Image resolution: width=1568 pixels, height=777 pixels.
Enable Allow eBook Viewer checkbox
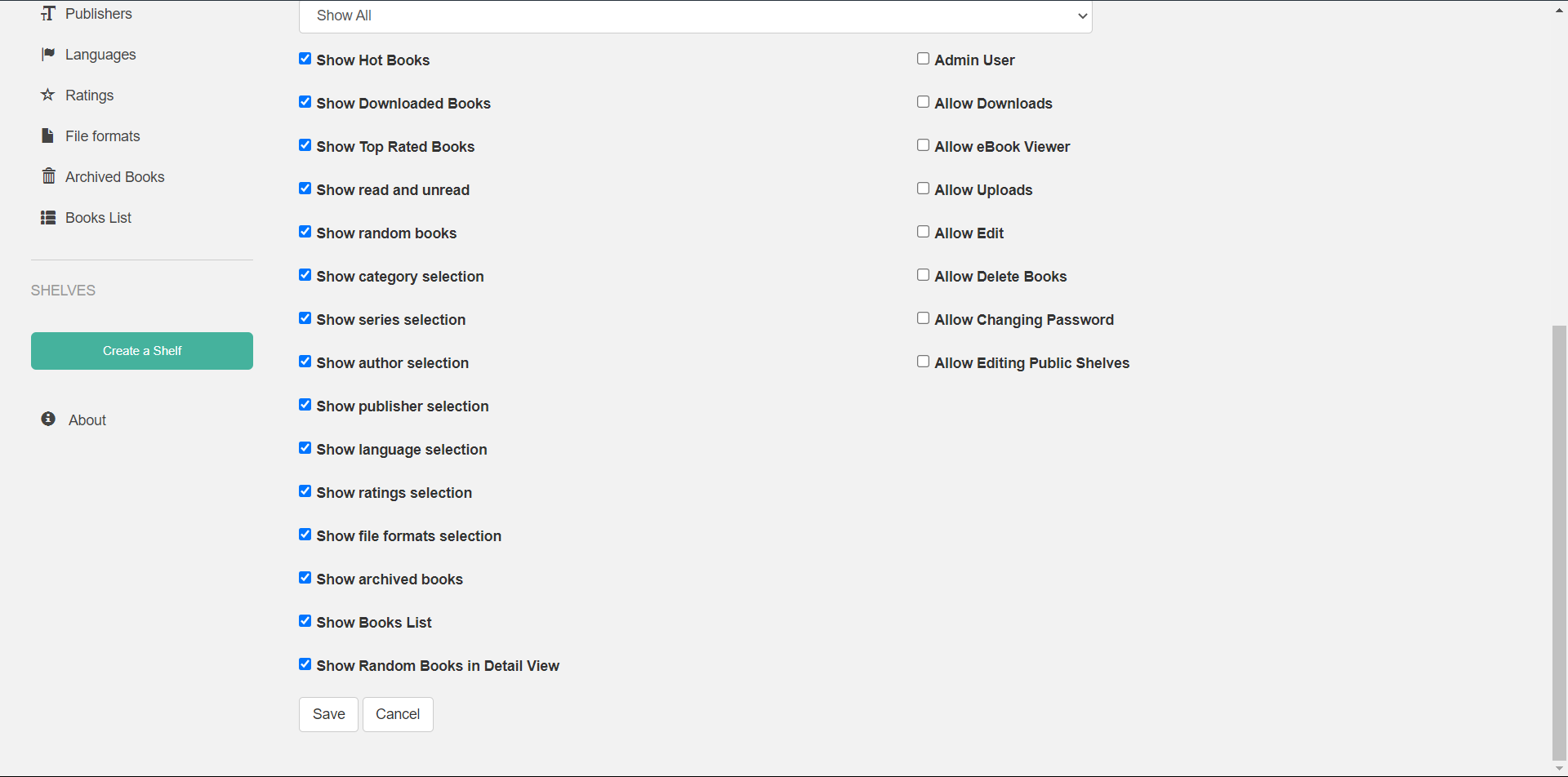[x=923, y=145]
